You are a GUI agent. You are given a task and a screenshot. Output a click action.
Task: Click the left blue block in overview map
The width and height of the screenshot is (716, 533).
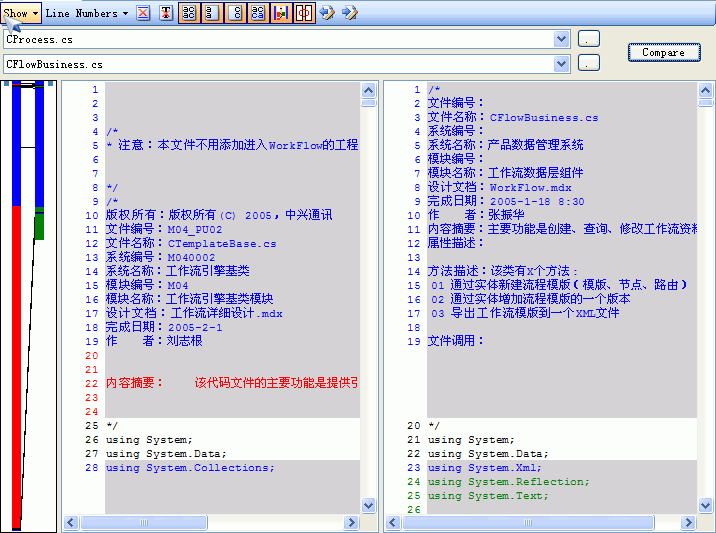click(x=16, y=145)
